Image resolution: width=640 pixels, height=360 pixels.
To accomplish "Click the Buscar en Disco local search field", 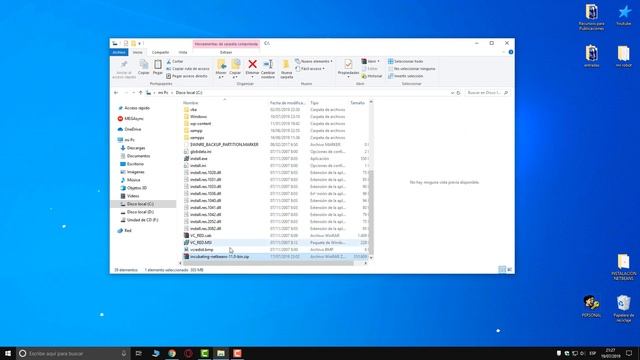I will click(x=488, y=93).
